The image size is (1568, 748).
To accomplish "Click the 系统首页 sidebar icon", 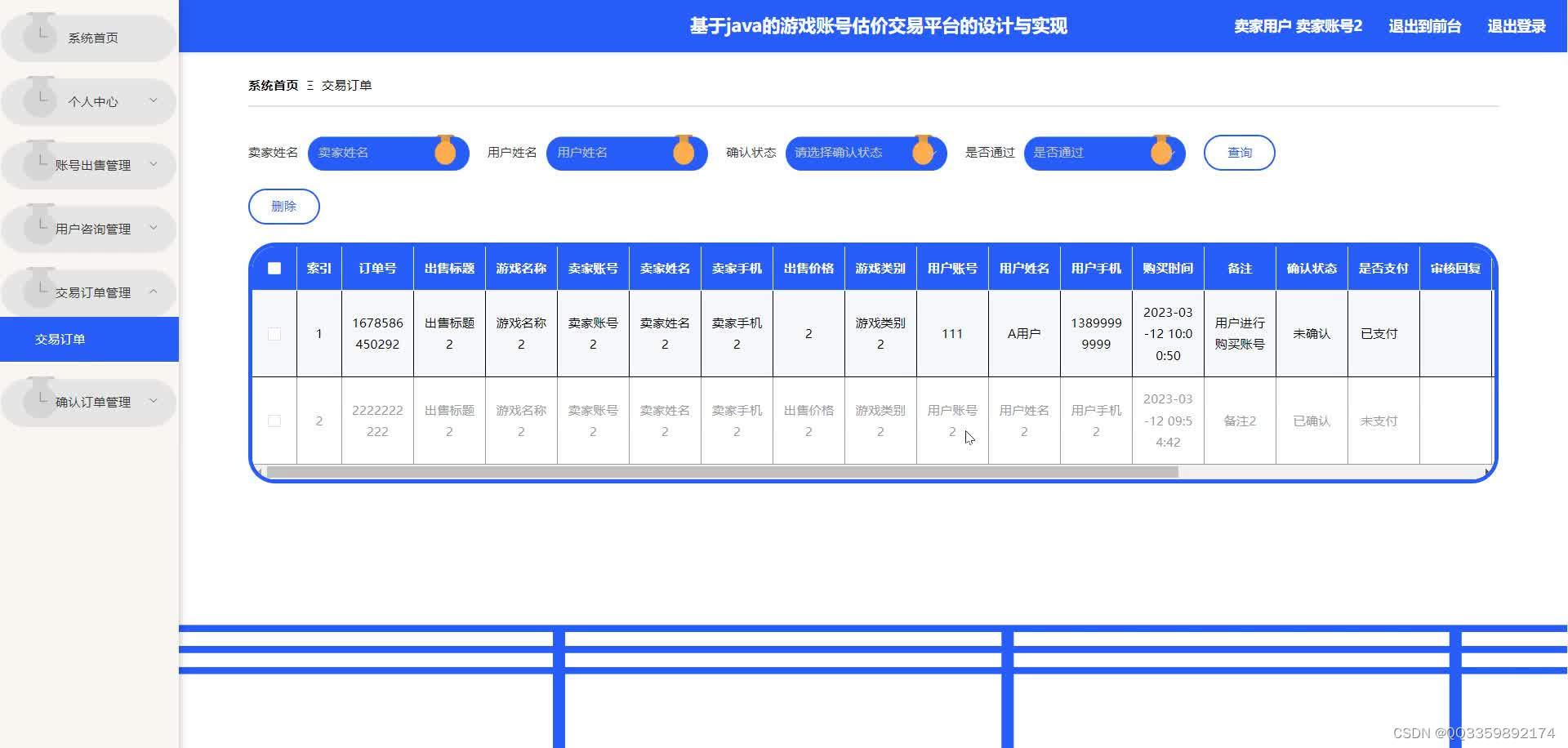I will coord(40,33).
